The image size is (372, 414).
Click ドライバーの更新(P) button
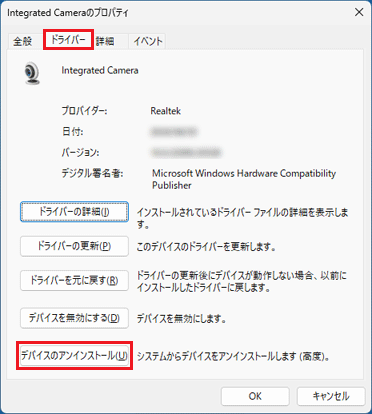tap(74, 246)
